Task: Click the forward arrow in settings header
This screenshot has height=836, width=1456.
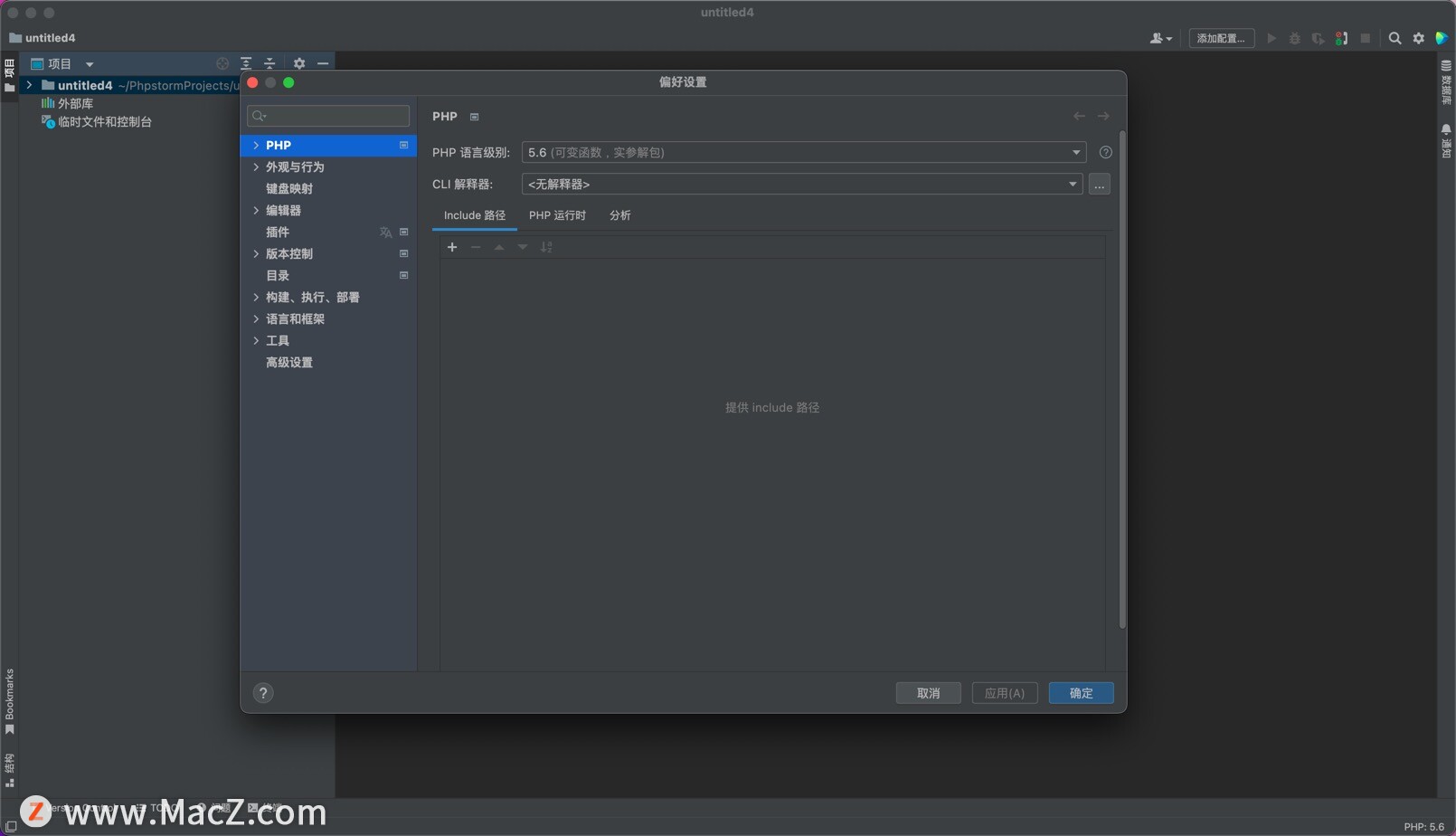Action: point(1103,116)
